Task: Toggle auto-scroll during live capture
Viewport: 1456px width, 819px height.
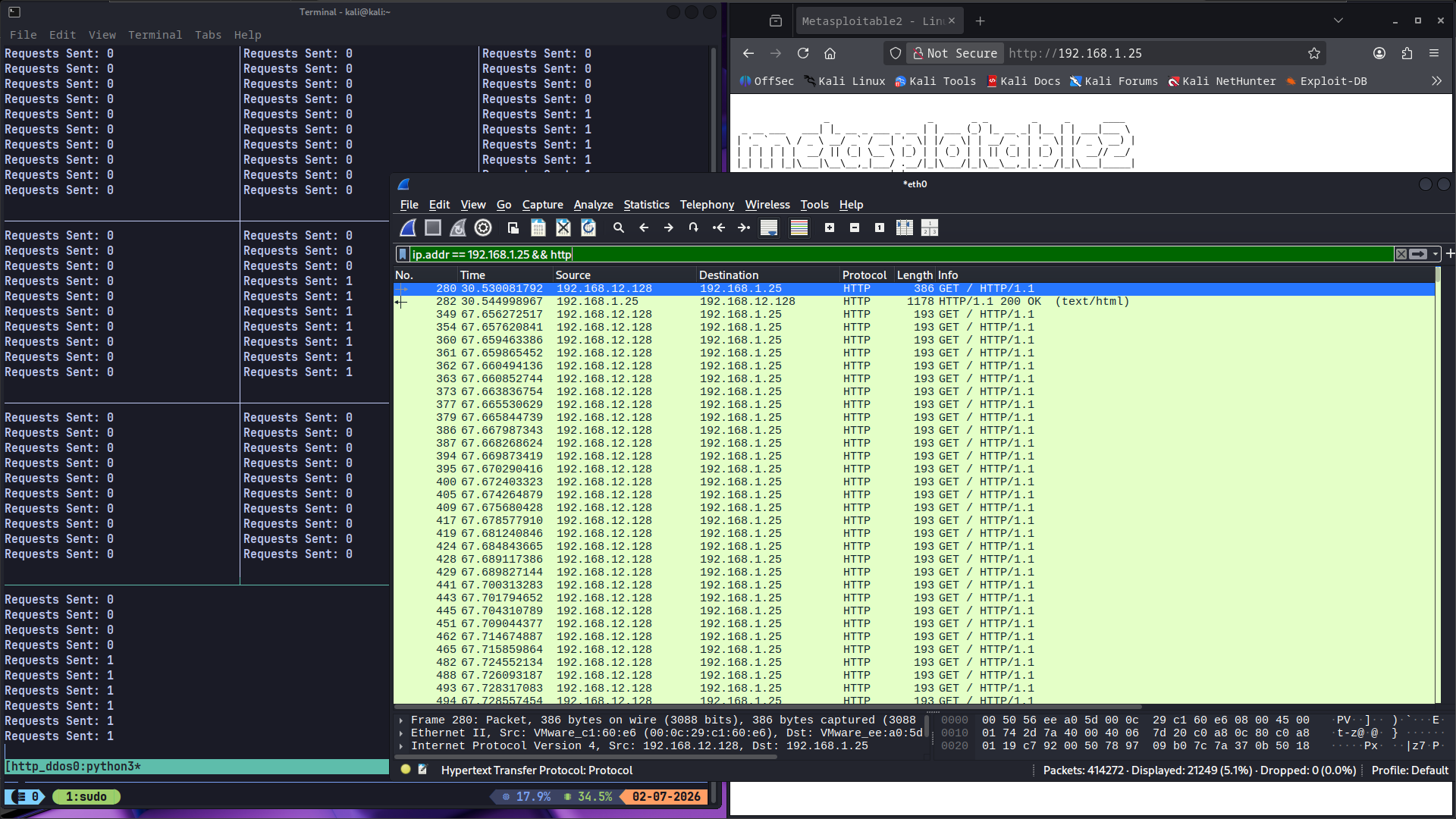Action: tap(769, 227)
